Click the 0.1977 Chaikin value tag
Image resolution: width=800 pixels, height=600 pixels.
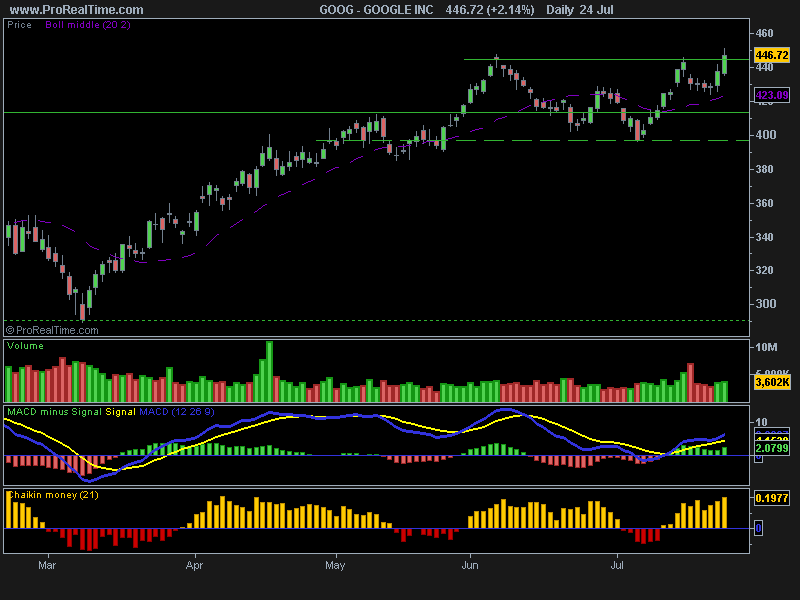click(x=772, y=498)
